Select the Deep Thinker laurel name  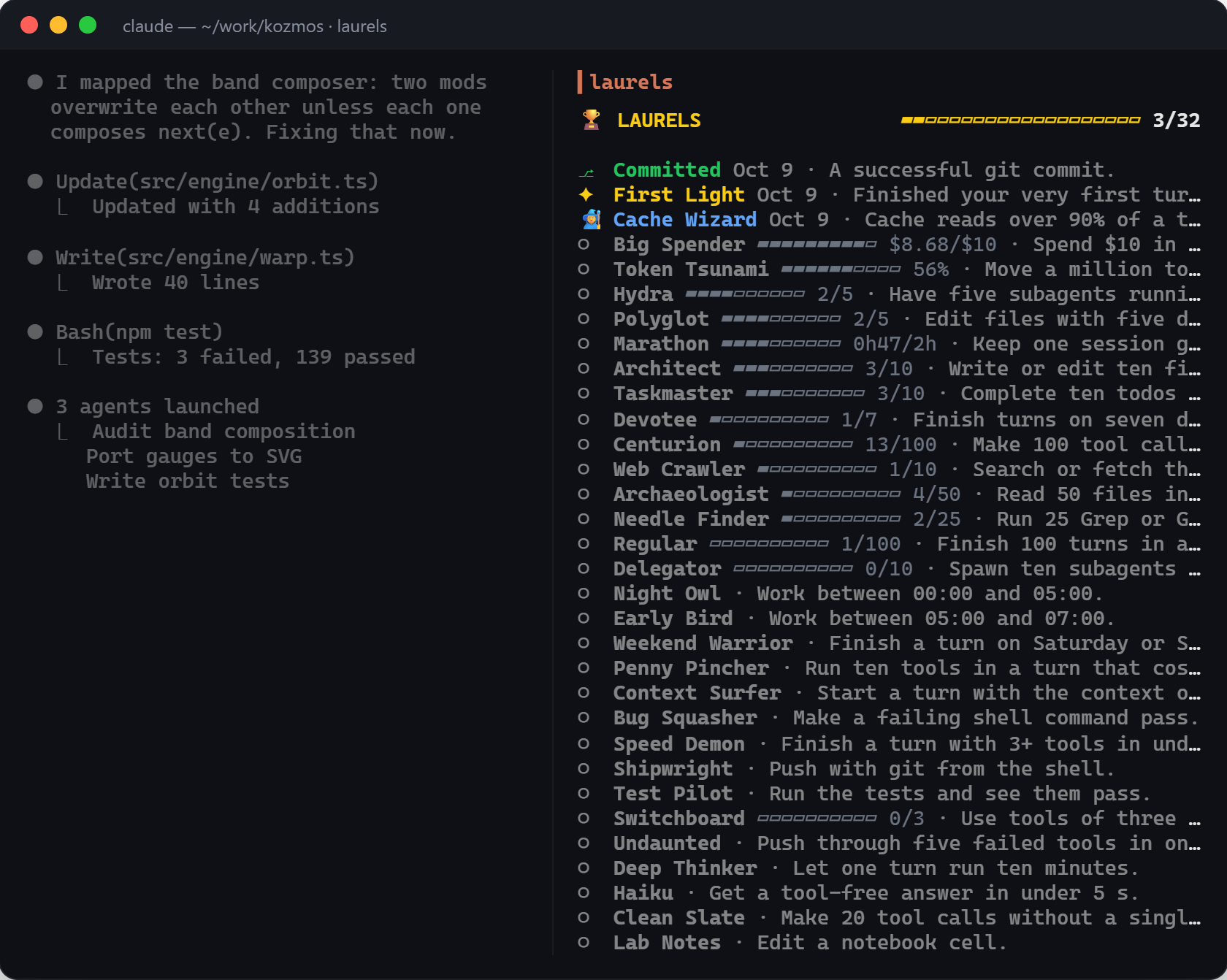684,868
